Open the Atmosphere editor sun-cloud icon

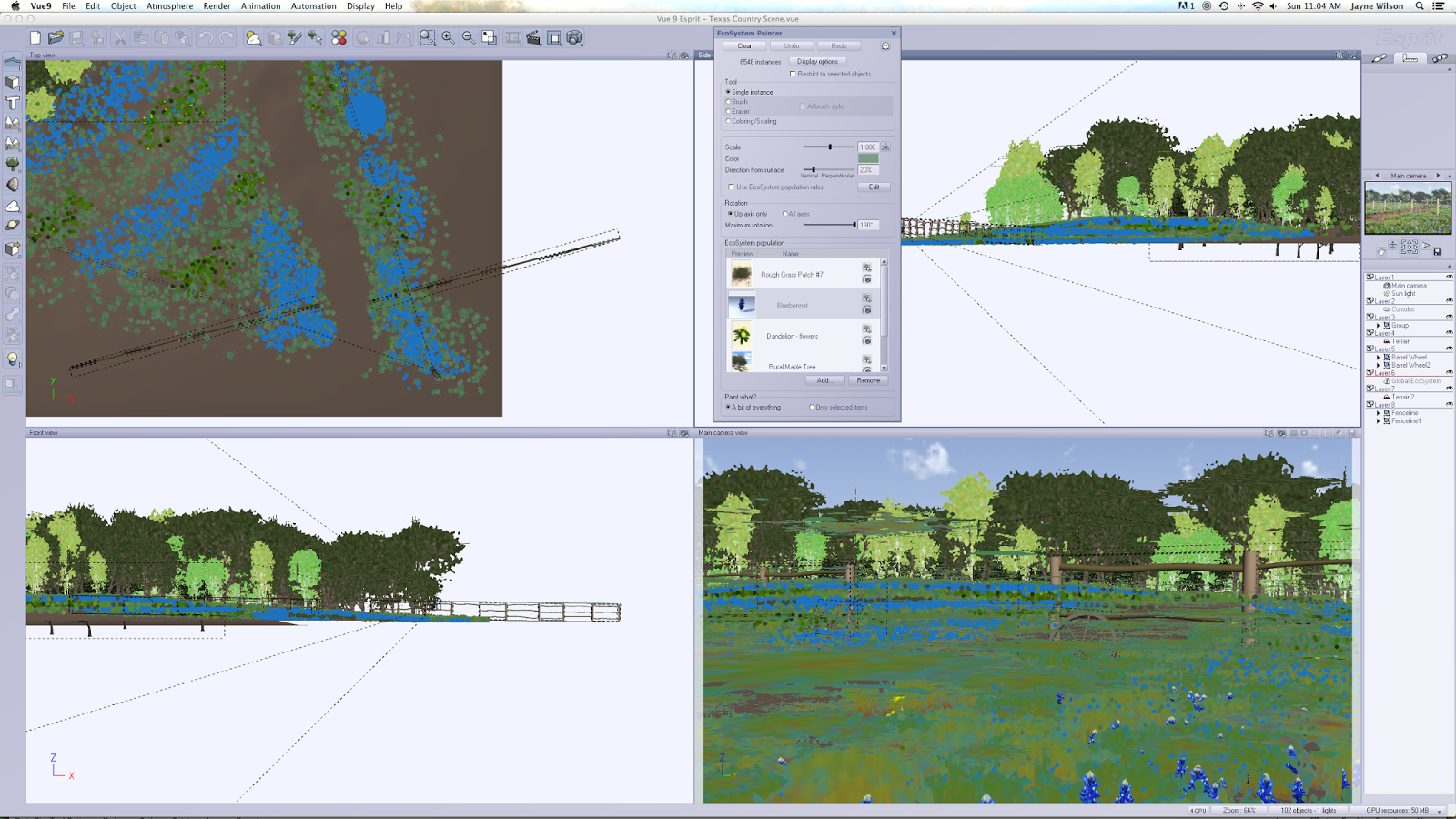[253, 37]
